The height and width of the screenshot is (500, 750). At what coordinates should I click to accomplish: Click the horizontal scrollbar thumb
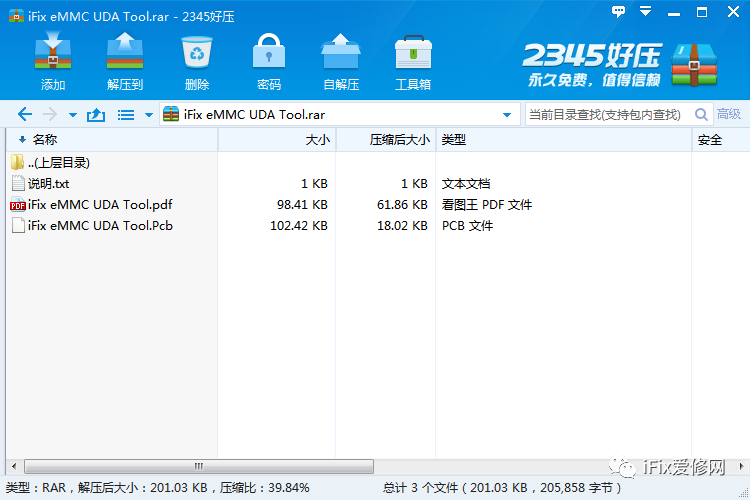click(199, 466)
